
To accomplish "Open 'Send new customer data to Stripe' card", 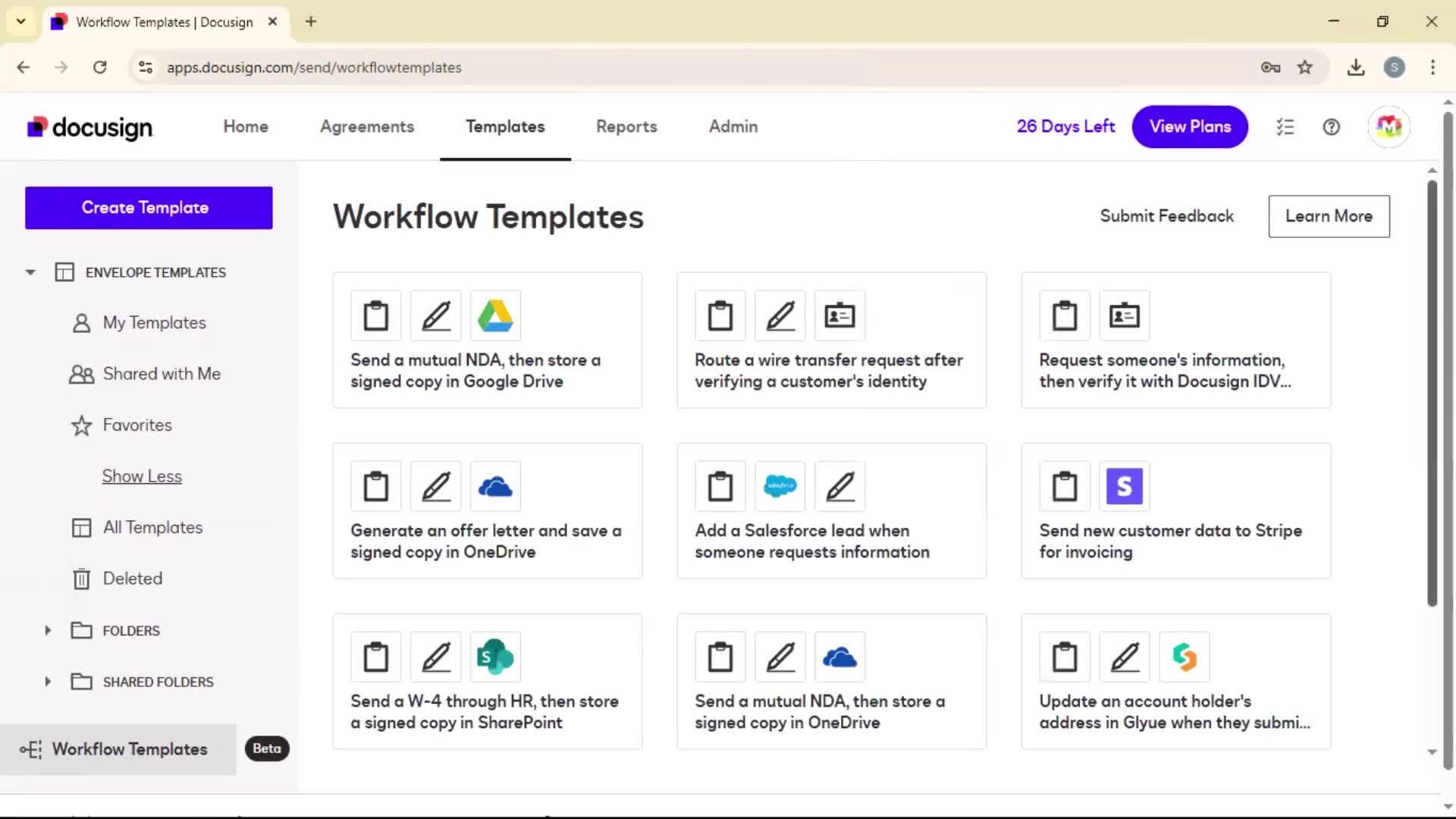I will 1175,510.
